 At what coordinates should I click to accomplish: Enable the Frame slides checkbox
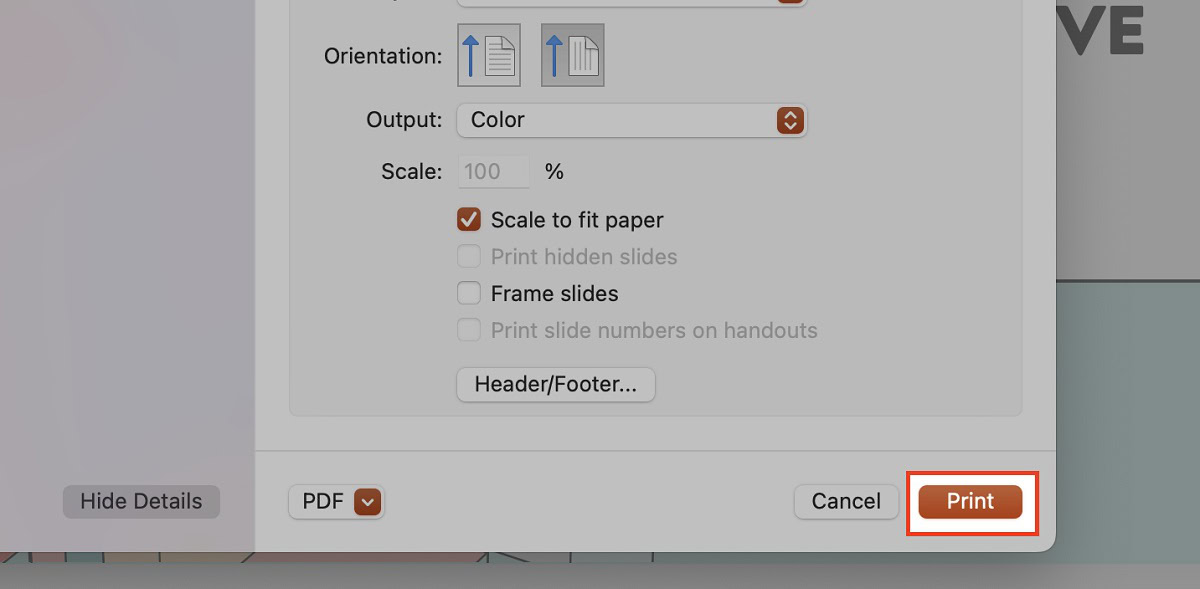[469, 294]
